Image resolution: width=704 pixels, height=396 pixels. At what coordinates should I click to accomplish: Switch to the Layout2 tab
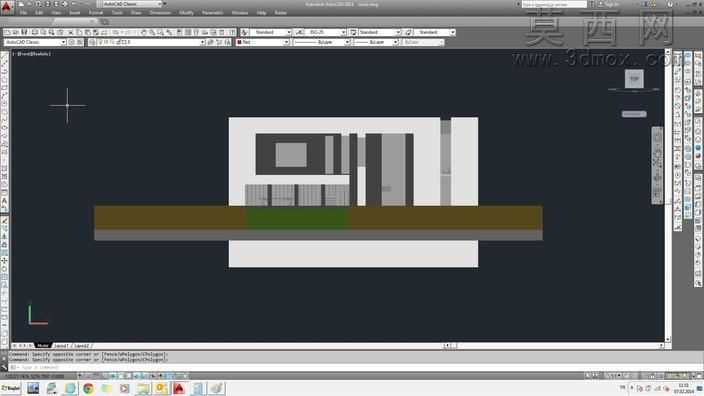coord(82,346)
